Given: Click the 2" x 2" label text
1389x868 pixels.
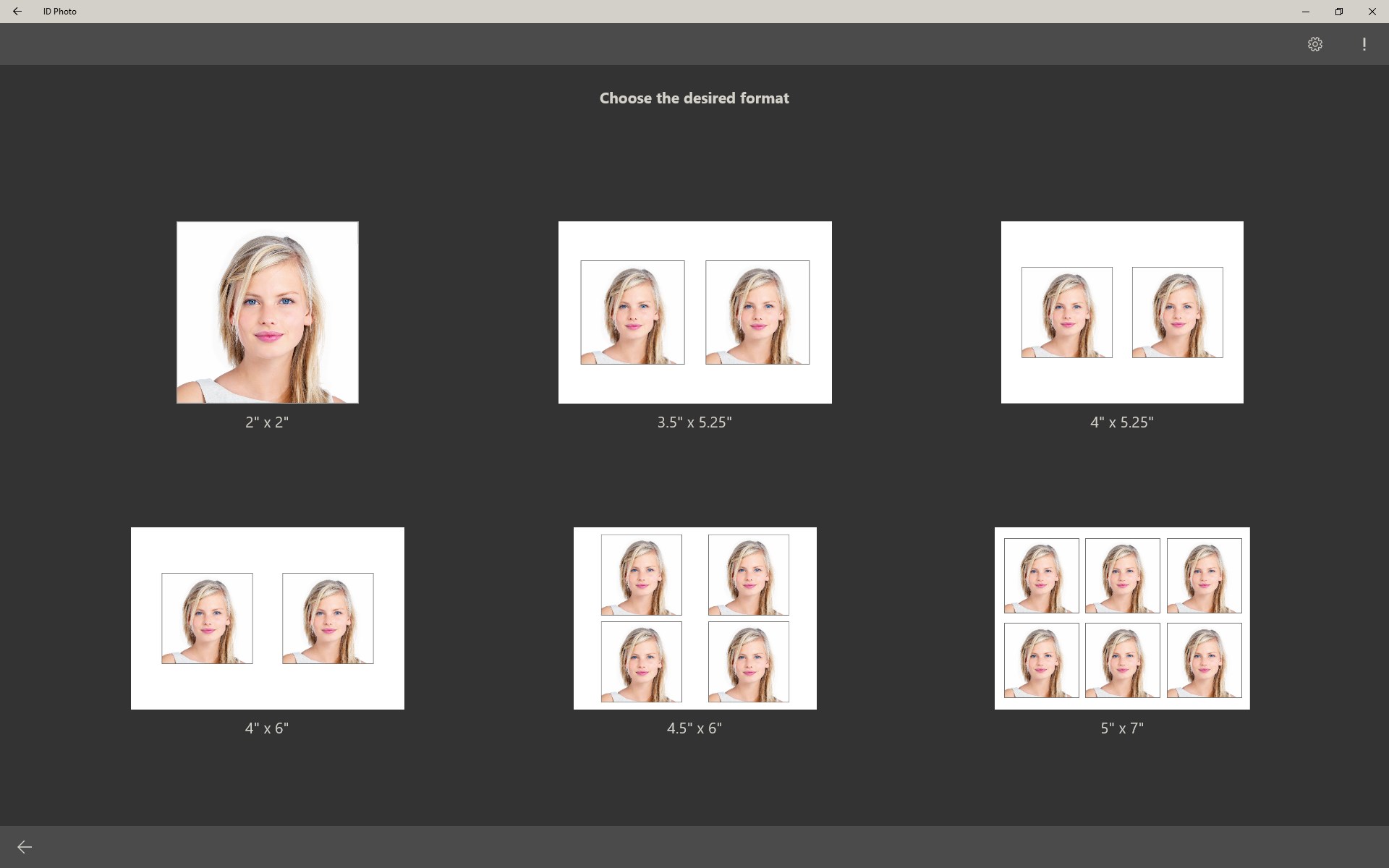Looking at the screenshot, I should [267, 422].
